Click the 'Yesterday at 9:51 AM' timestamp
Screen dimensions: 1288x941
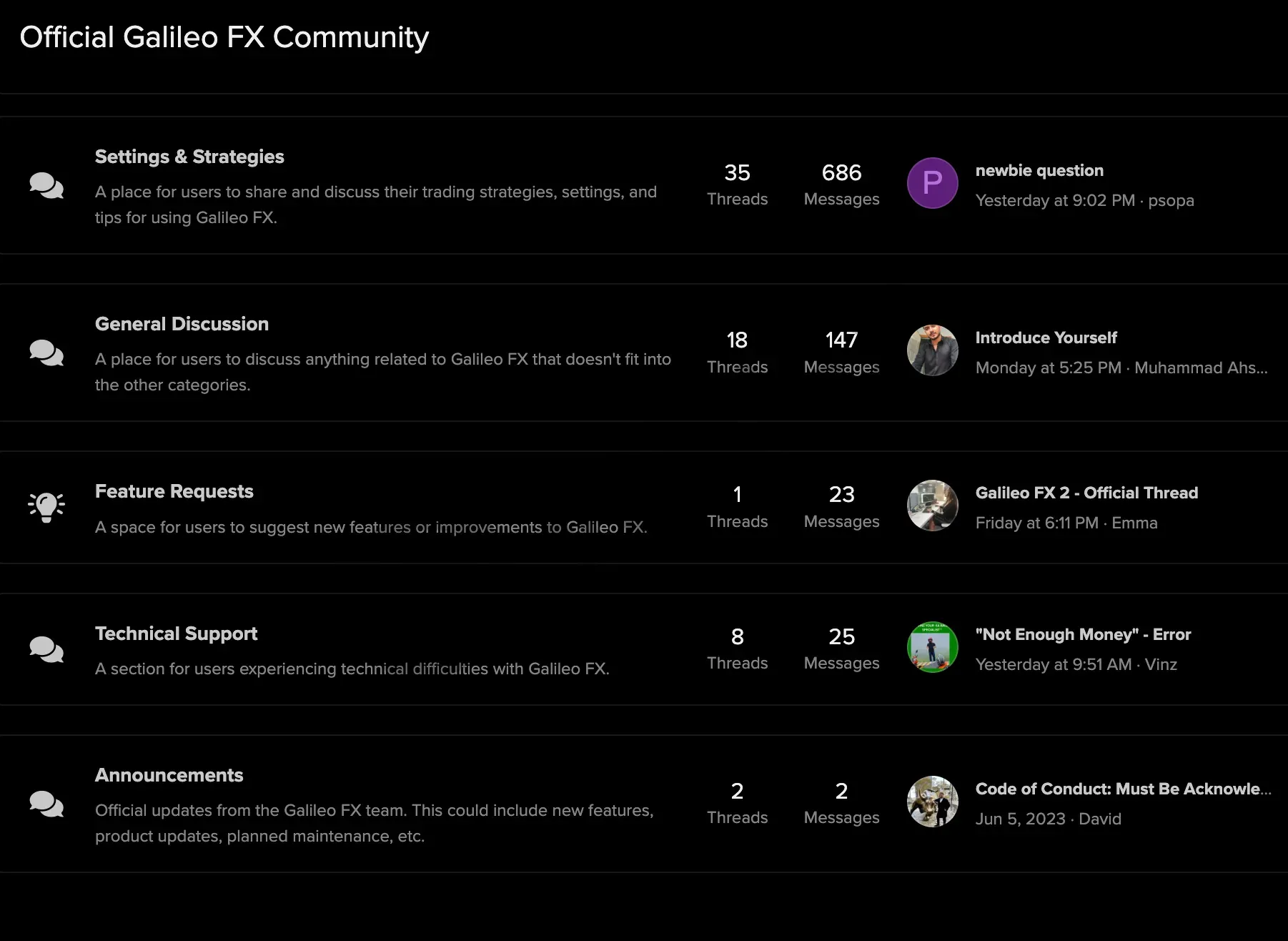point(1054,664)
